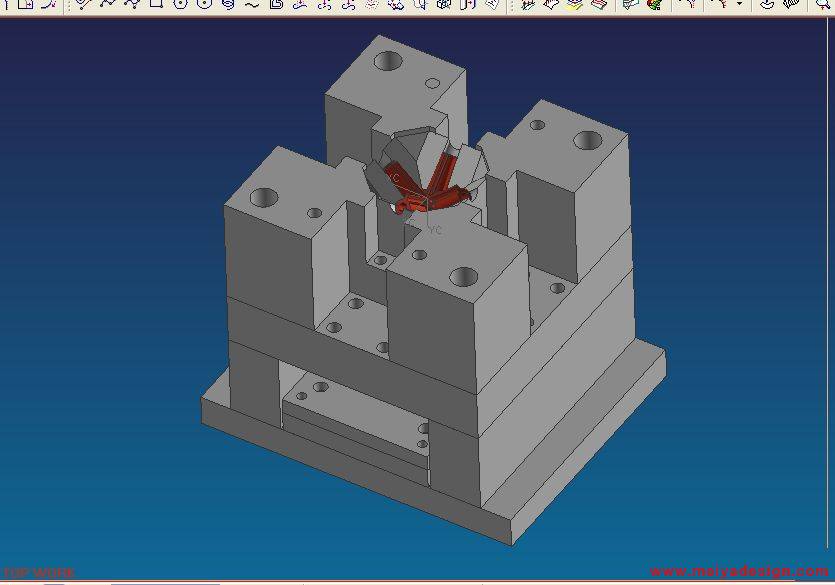Select the large hole on the left block
The image size is (835, 585).
point(264,197)
